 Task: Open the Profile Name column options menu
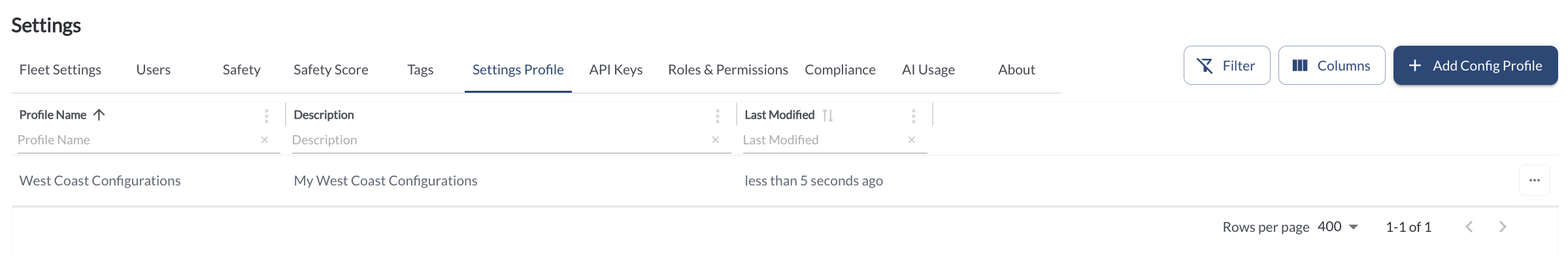tap(266, 116)
